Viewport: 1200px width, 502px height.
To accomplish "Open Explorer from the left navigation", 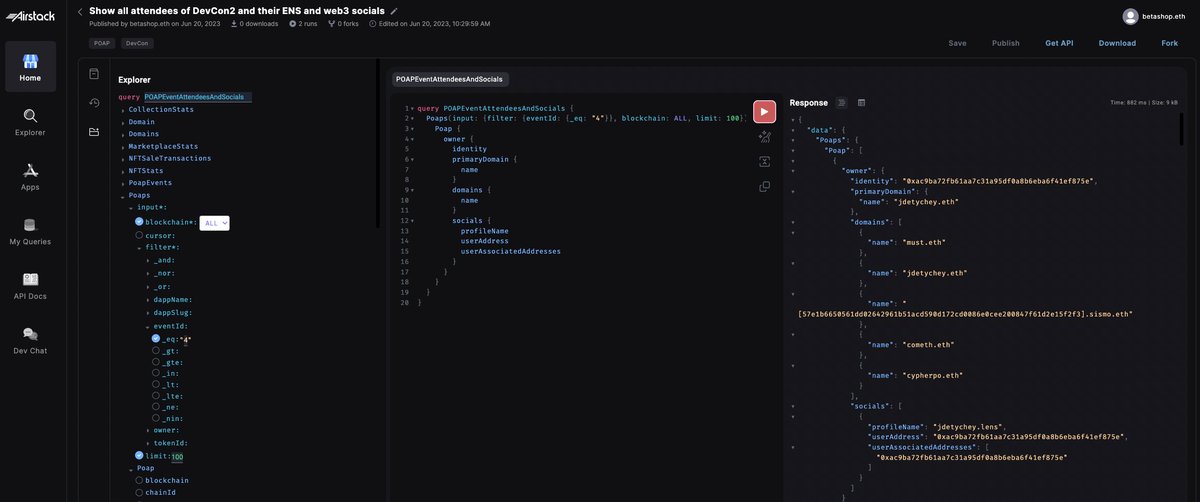I will coord(30,122).
